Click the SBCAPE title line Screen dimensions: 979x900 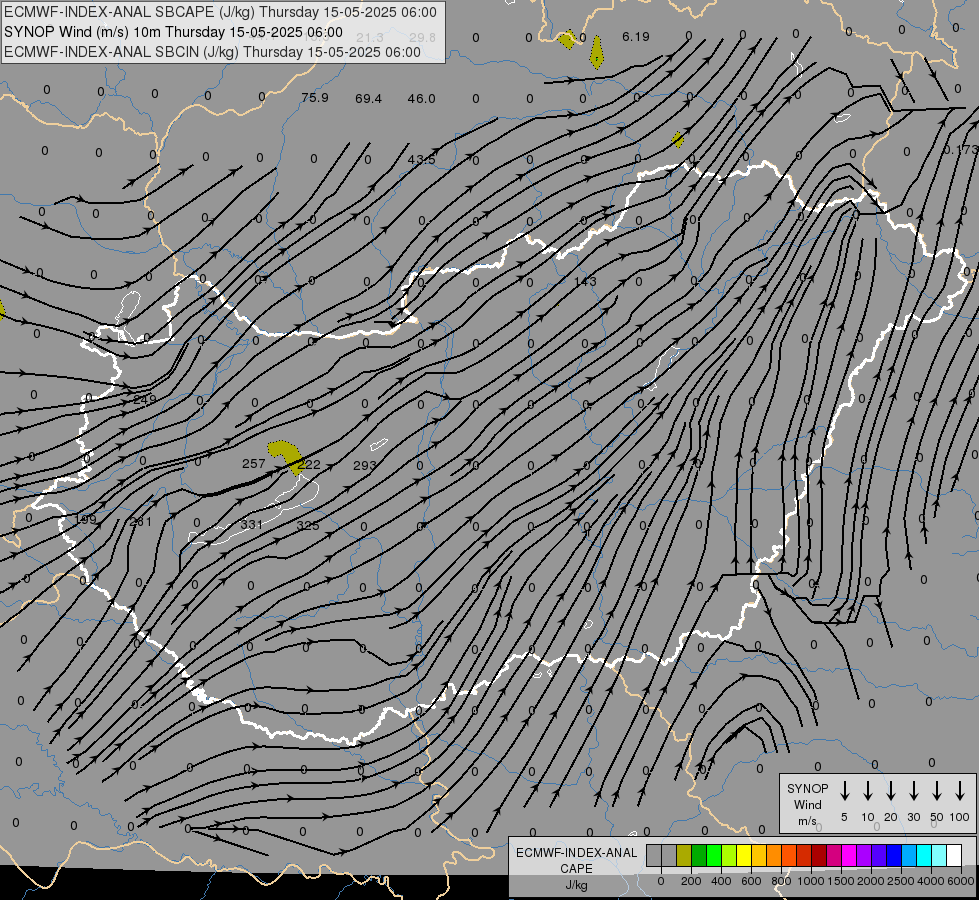coord(220,12)
